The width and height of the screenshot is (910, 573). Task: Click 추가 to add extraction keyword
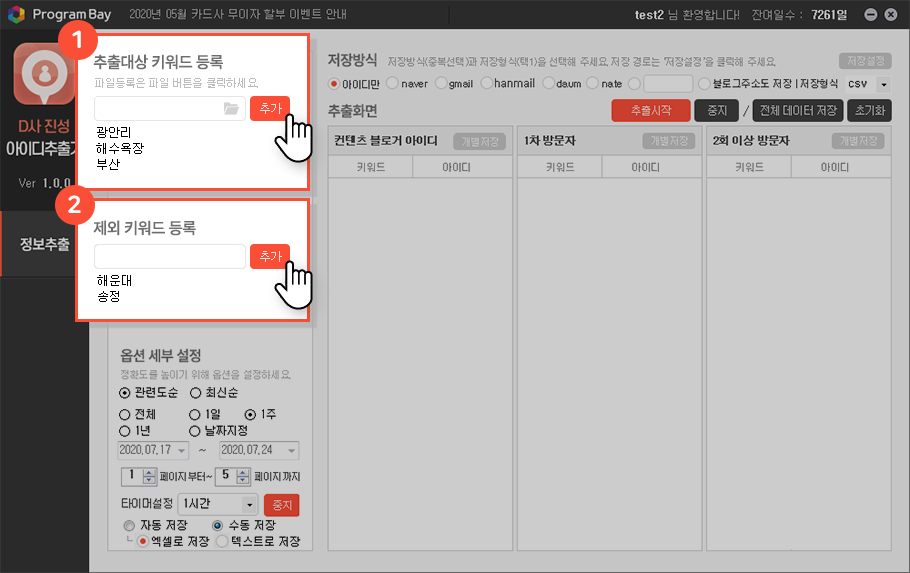click(269, 108)
